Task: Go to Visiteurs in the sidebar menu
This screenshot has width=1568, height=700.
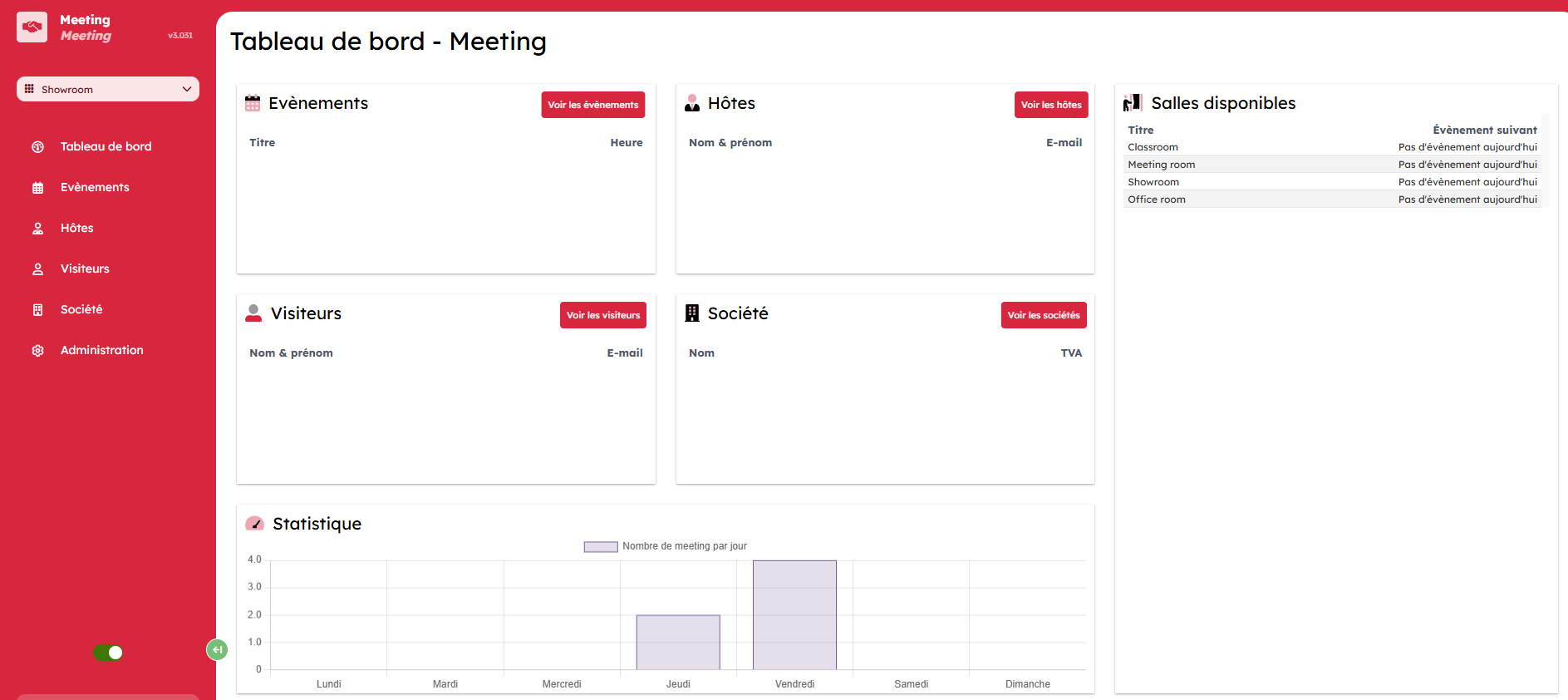Action: point(85,269)
